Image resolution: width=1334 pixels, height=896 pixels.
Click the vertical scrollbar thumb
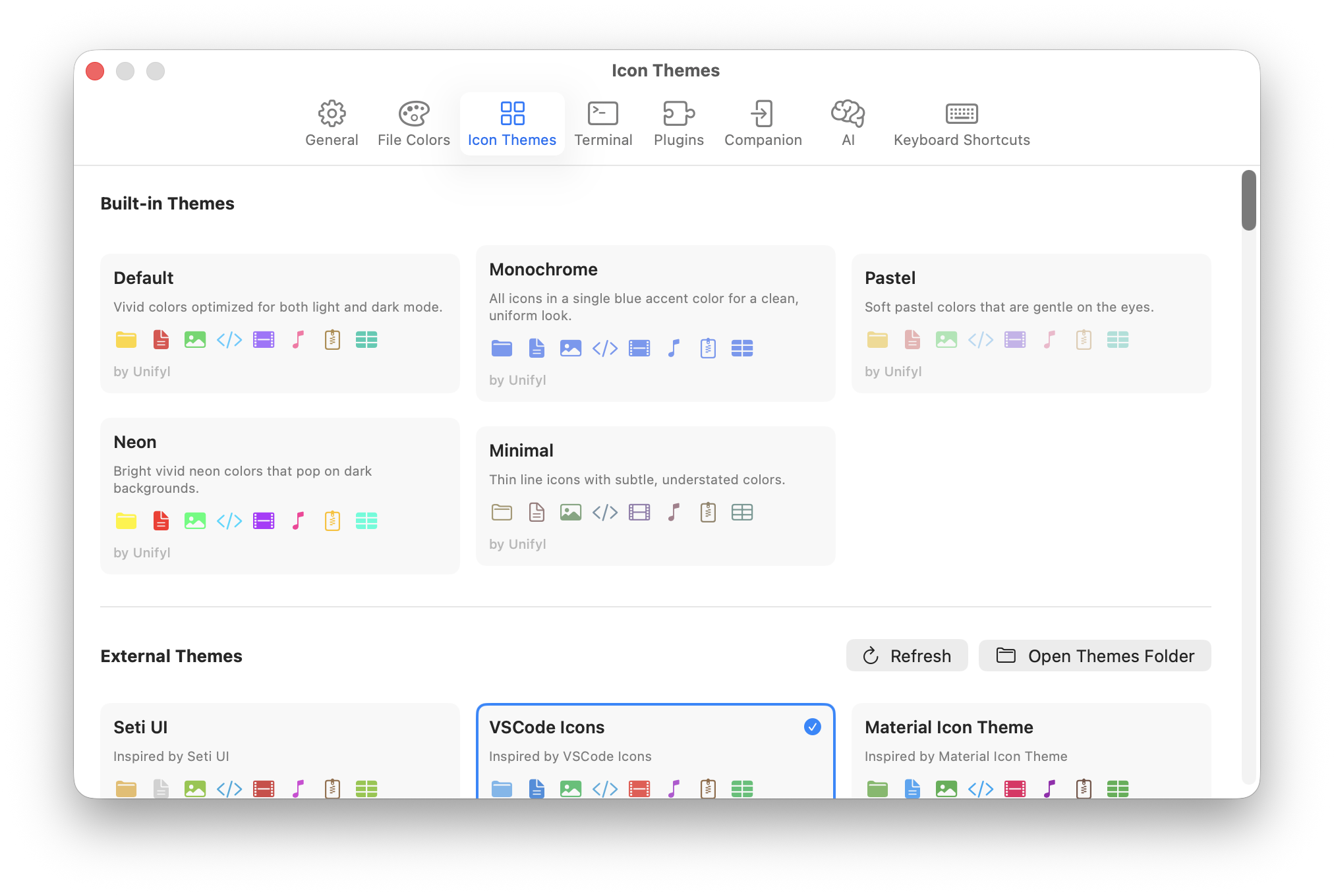click(1248, 200)
